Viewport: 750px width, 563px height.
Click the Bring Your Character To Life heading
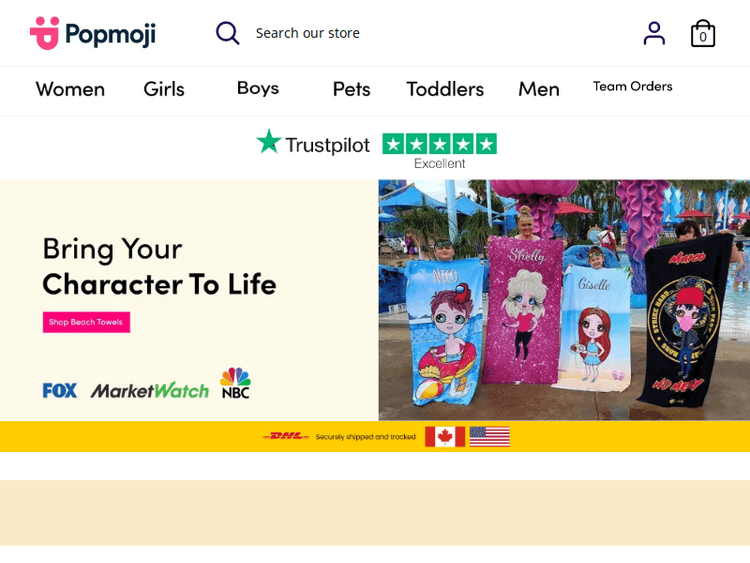pyautogui.click(x=159, y=266)
